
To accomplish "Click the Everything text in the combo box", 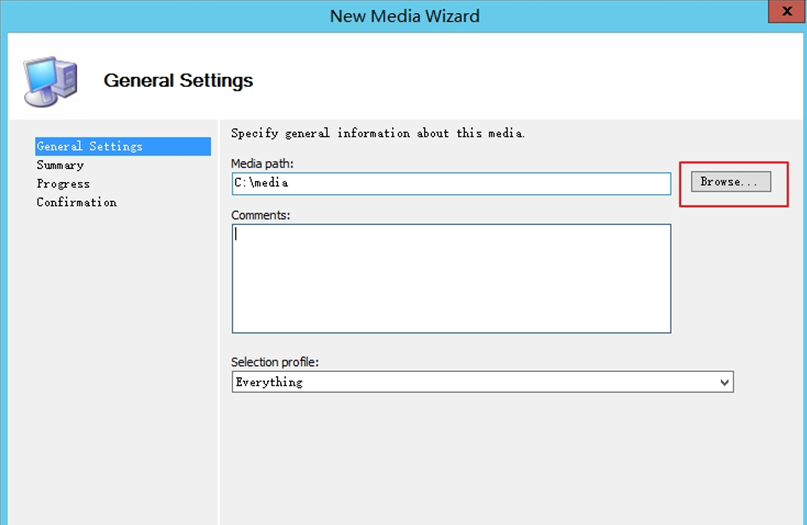I will 269,382.
